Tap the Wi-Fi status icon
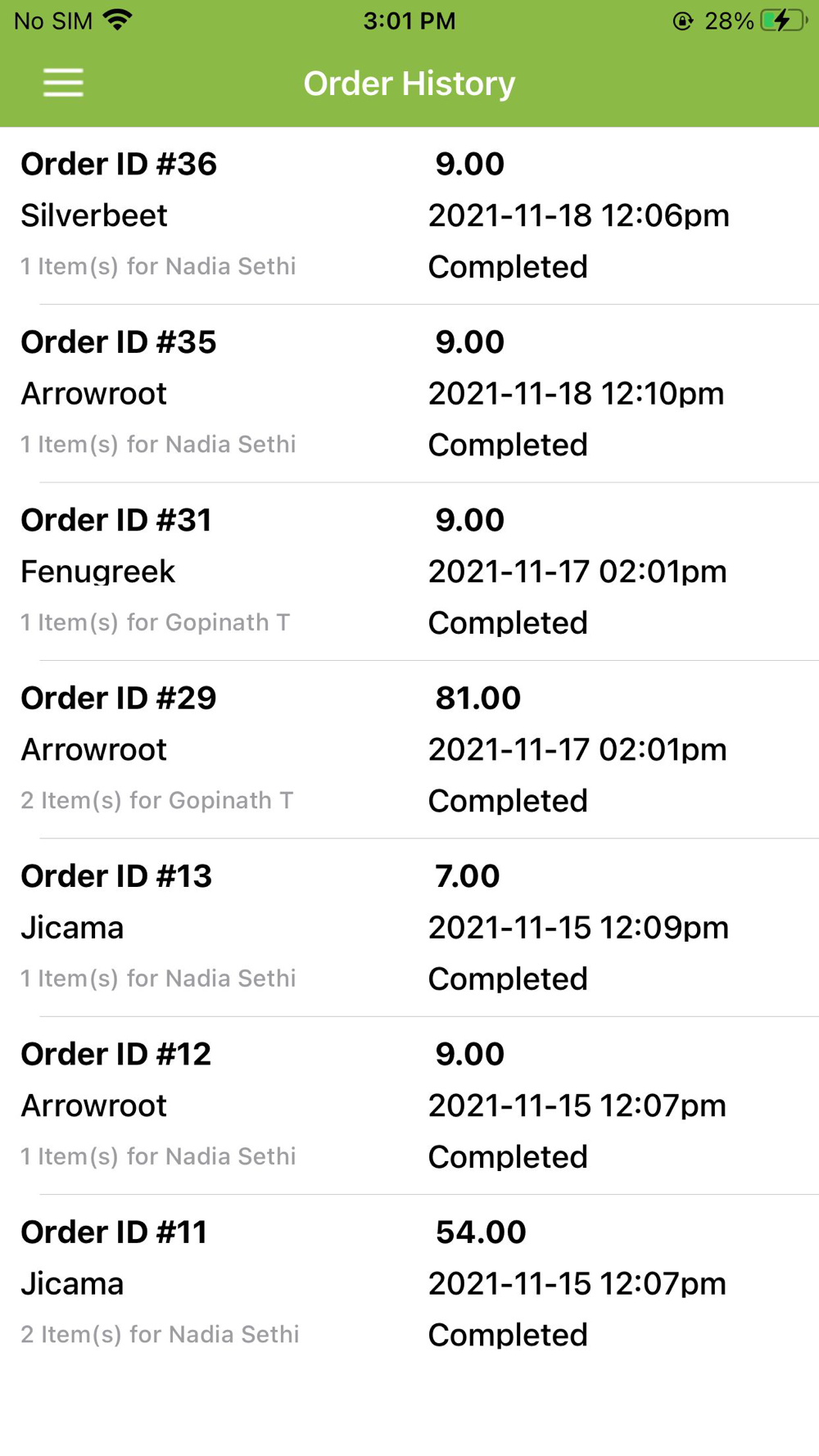The image size is (819, 1456). click(x=119, y=20)
